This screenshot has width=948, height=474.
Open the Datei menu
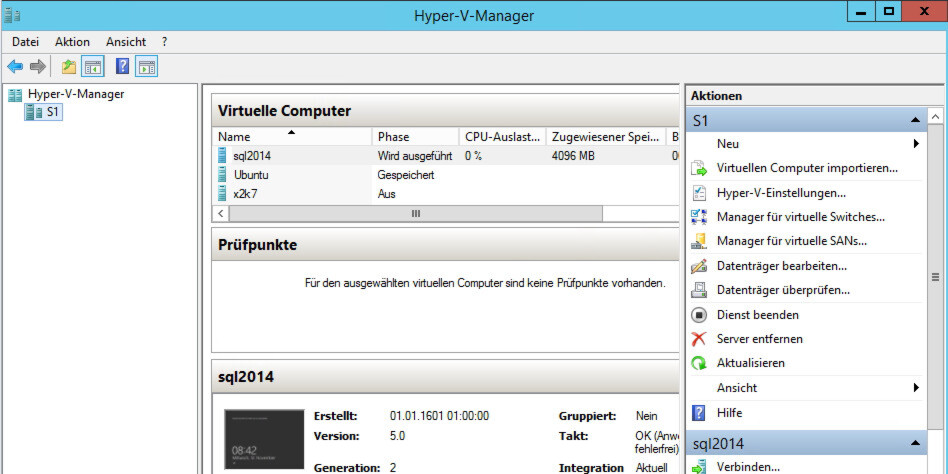[25, 42]
